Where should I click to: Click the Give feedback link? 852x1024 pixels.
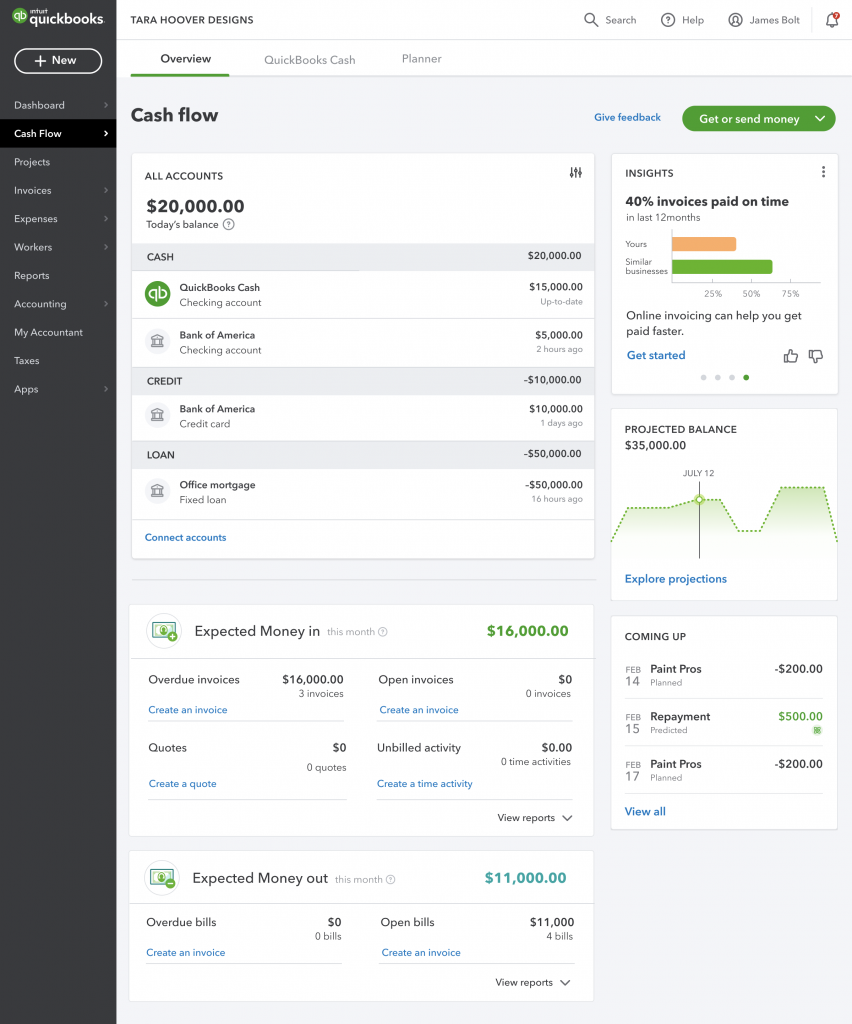627,118
